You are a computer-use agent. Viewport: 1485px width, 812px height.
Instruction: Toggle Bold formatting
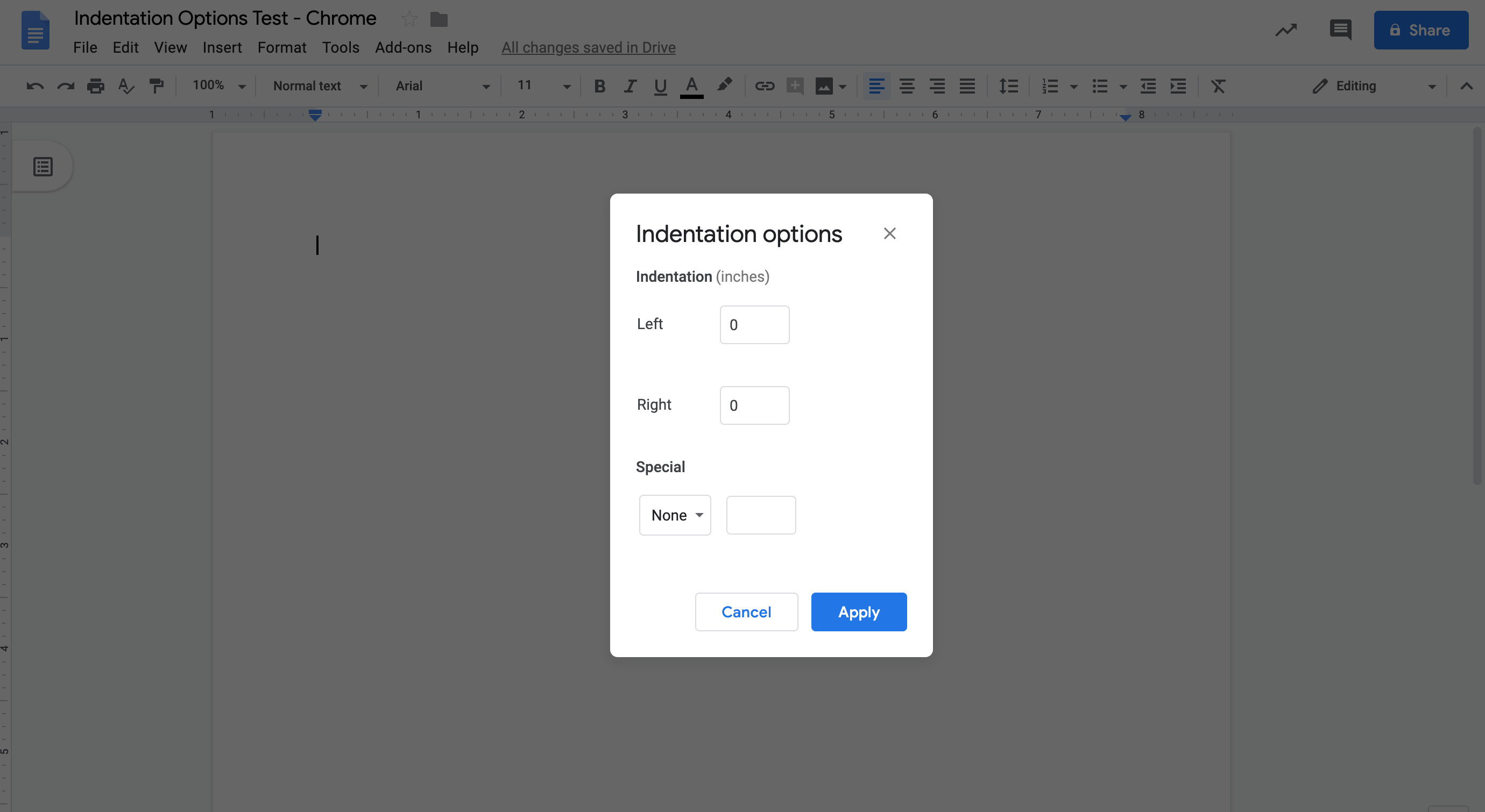coord(599,87)
